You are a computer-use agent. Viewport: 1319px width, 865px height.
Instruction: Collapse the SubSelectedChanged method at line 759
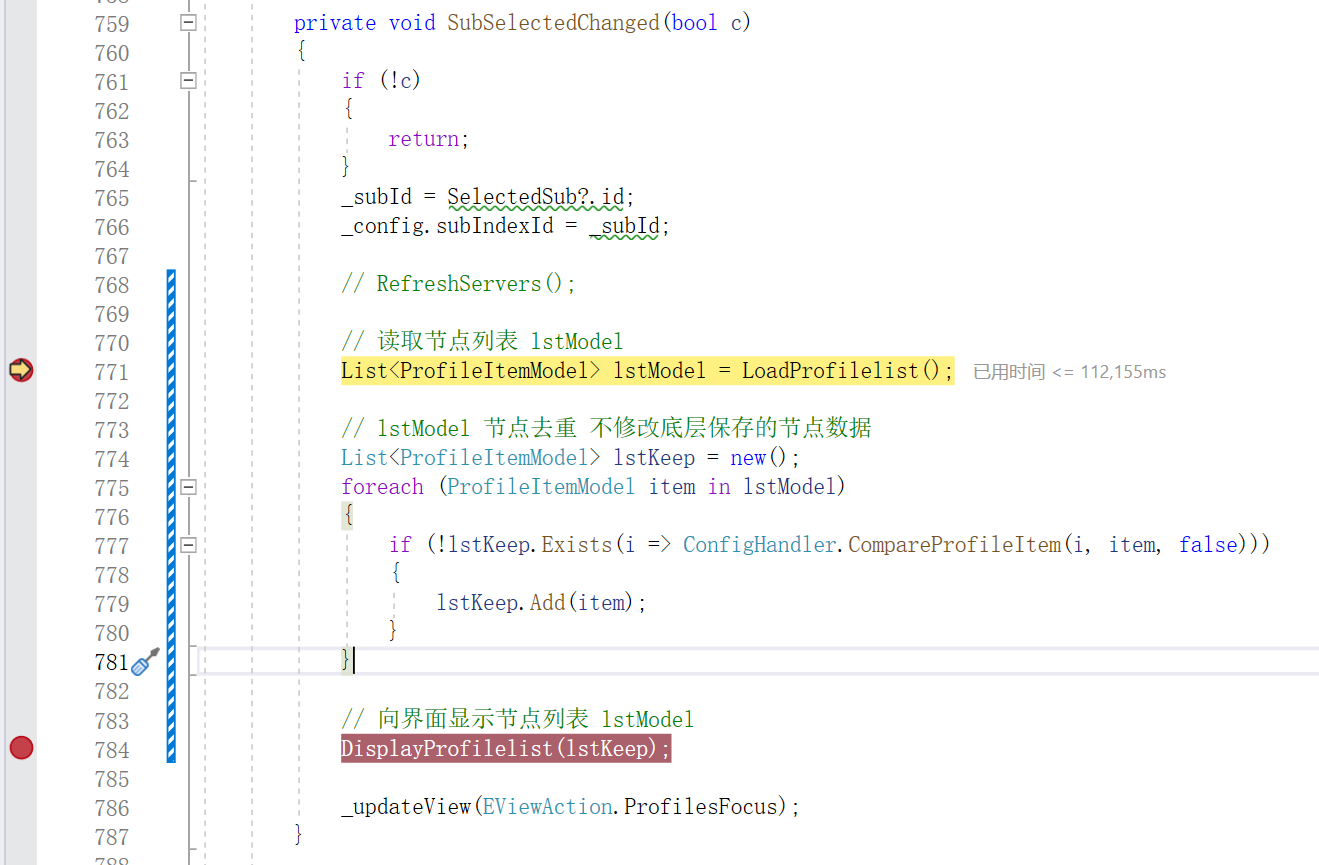pyautogui.click(x=188, y=23)
